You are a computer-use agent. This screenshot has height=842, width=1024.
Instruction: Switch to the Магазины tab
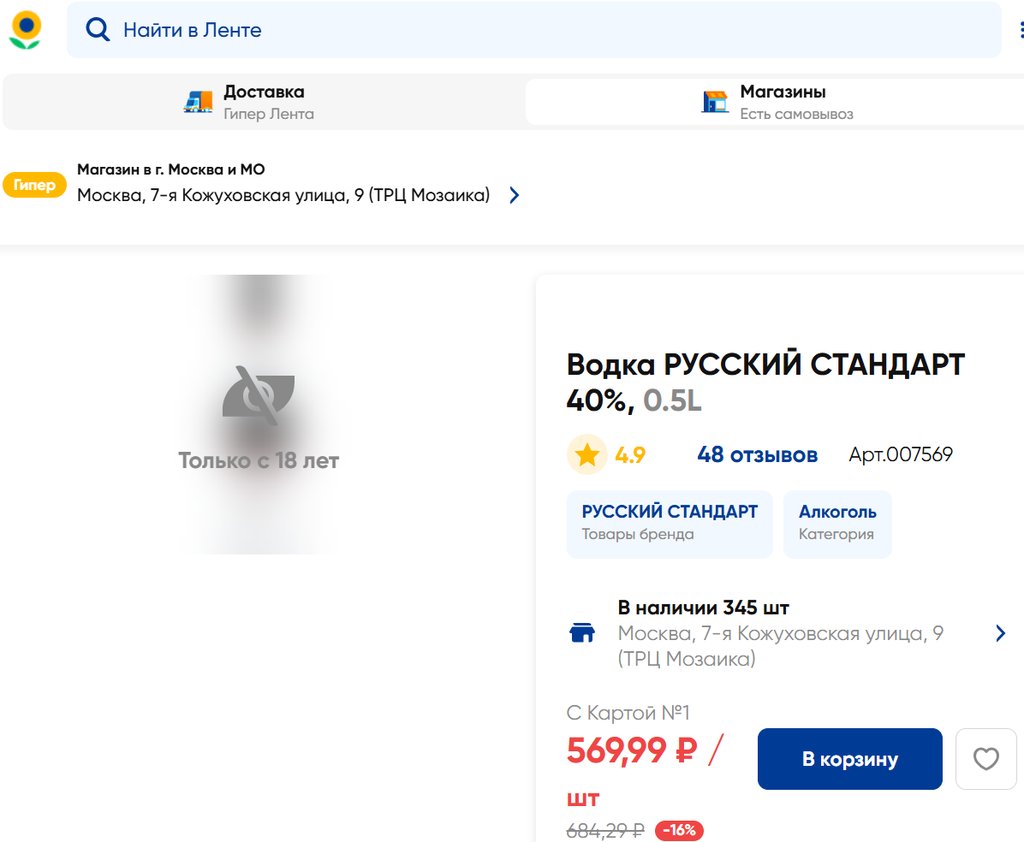(777, 102)
